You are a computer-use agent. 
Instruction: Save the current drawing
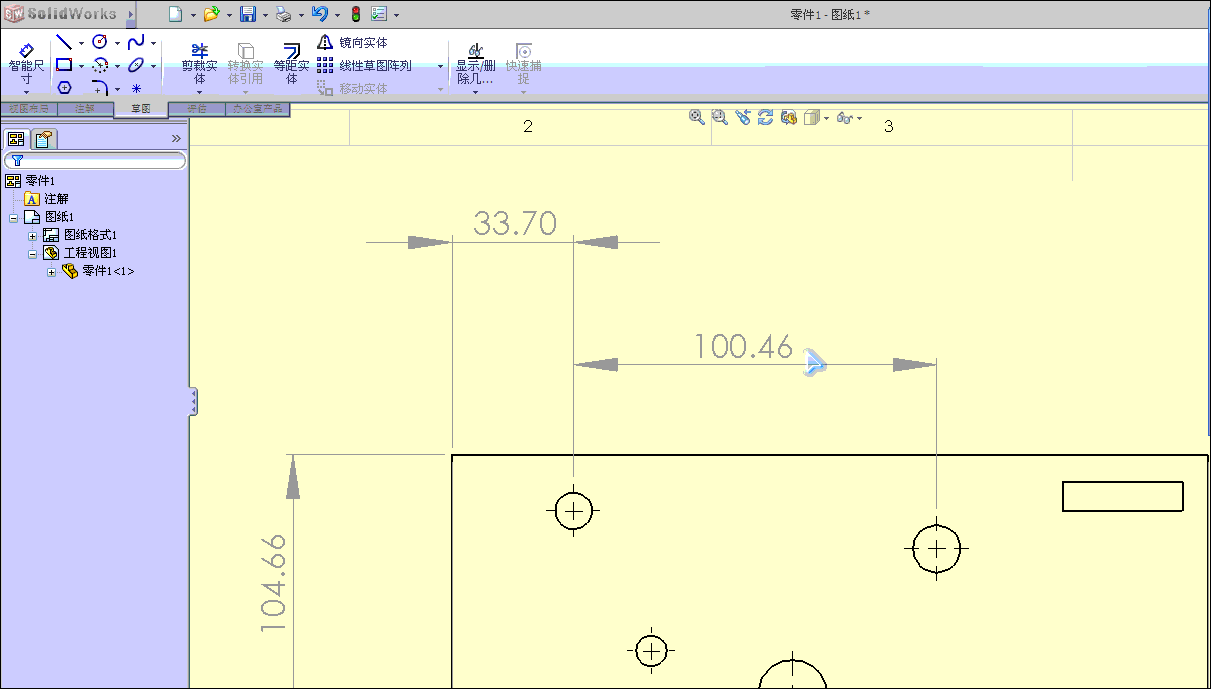click(247, 14)
